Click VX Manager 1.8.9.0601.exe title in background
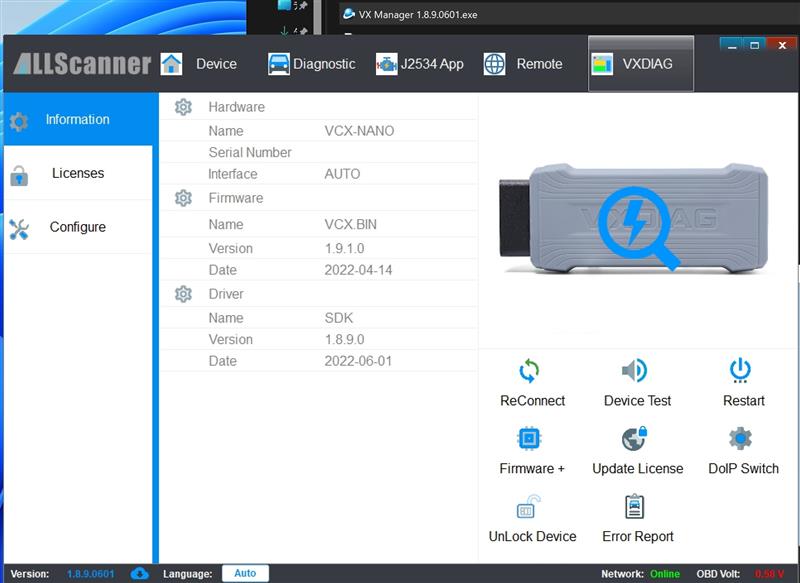This screenshot has width=800, height=583. pos(418,15)
